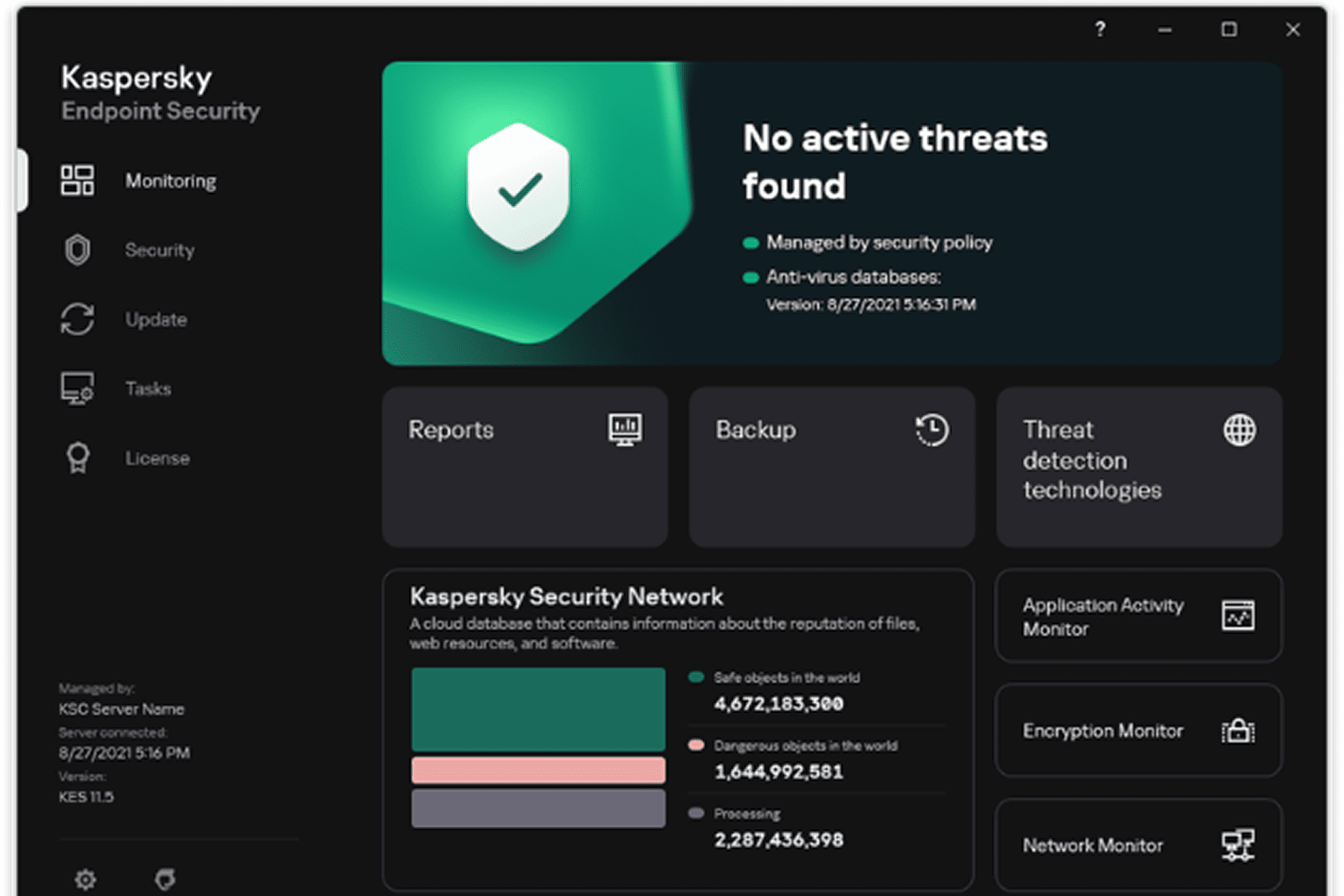Screen dimensions: 1344x896
Task: Open Threat detection technologies tile
Action: (1139, 467)
